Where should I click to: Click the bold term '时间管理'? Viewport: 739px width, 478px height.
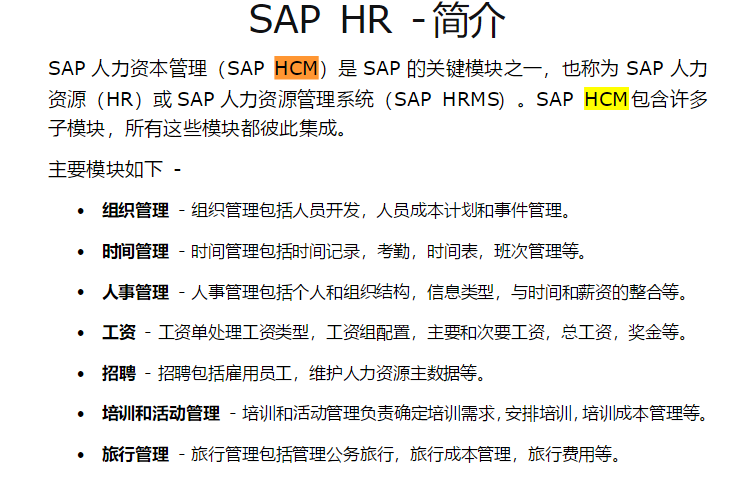pos(135,251)
